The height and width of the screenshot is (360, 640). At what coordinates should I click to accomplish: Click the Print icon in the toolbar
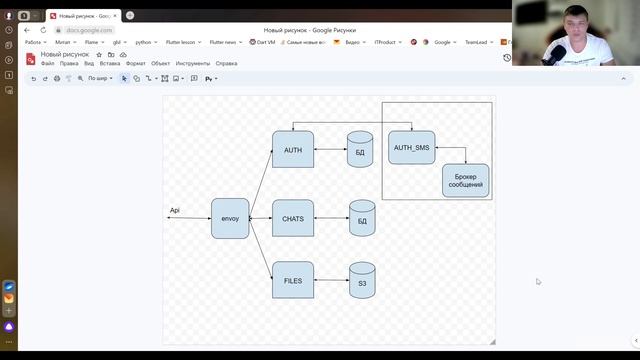(x=57, y=78)
